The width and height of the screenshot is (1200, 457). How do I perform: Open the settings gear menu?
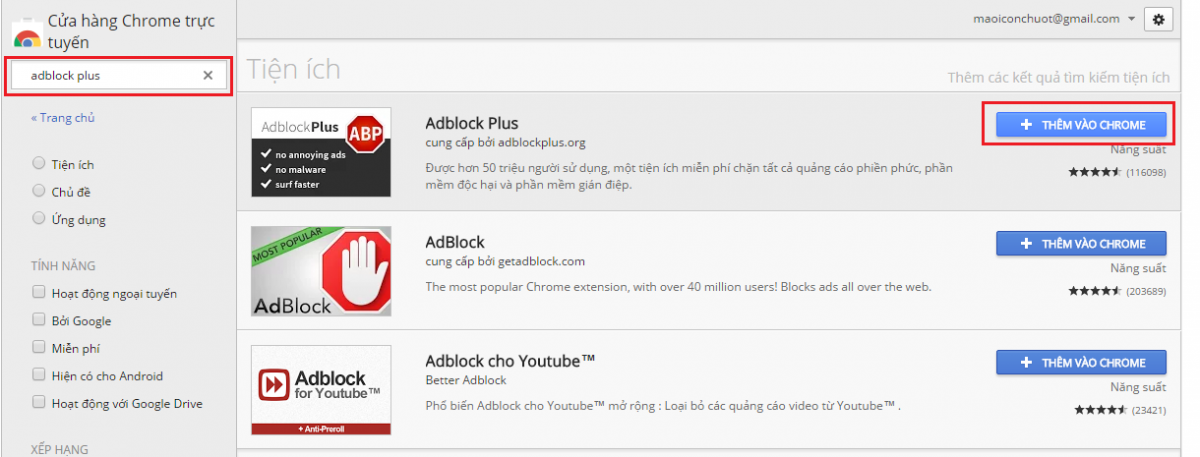coord(1159,19)
